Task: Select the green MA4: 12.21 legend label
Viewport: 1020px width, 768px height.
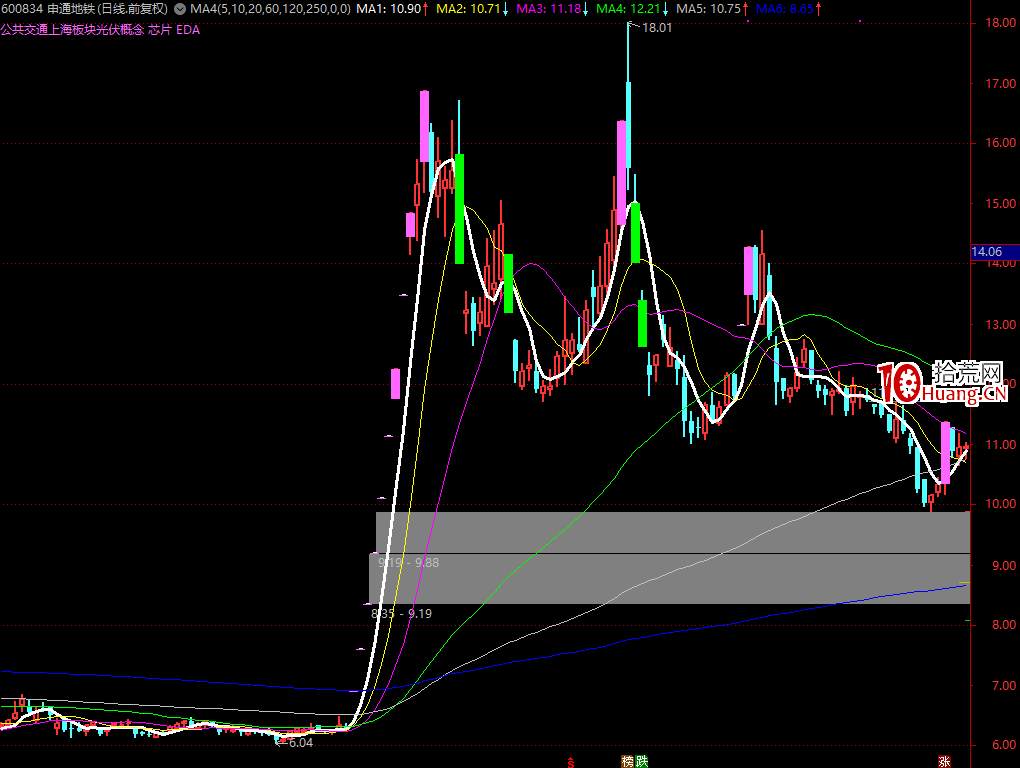Action: tap(629, 8)
